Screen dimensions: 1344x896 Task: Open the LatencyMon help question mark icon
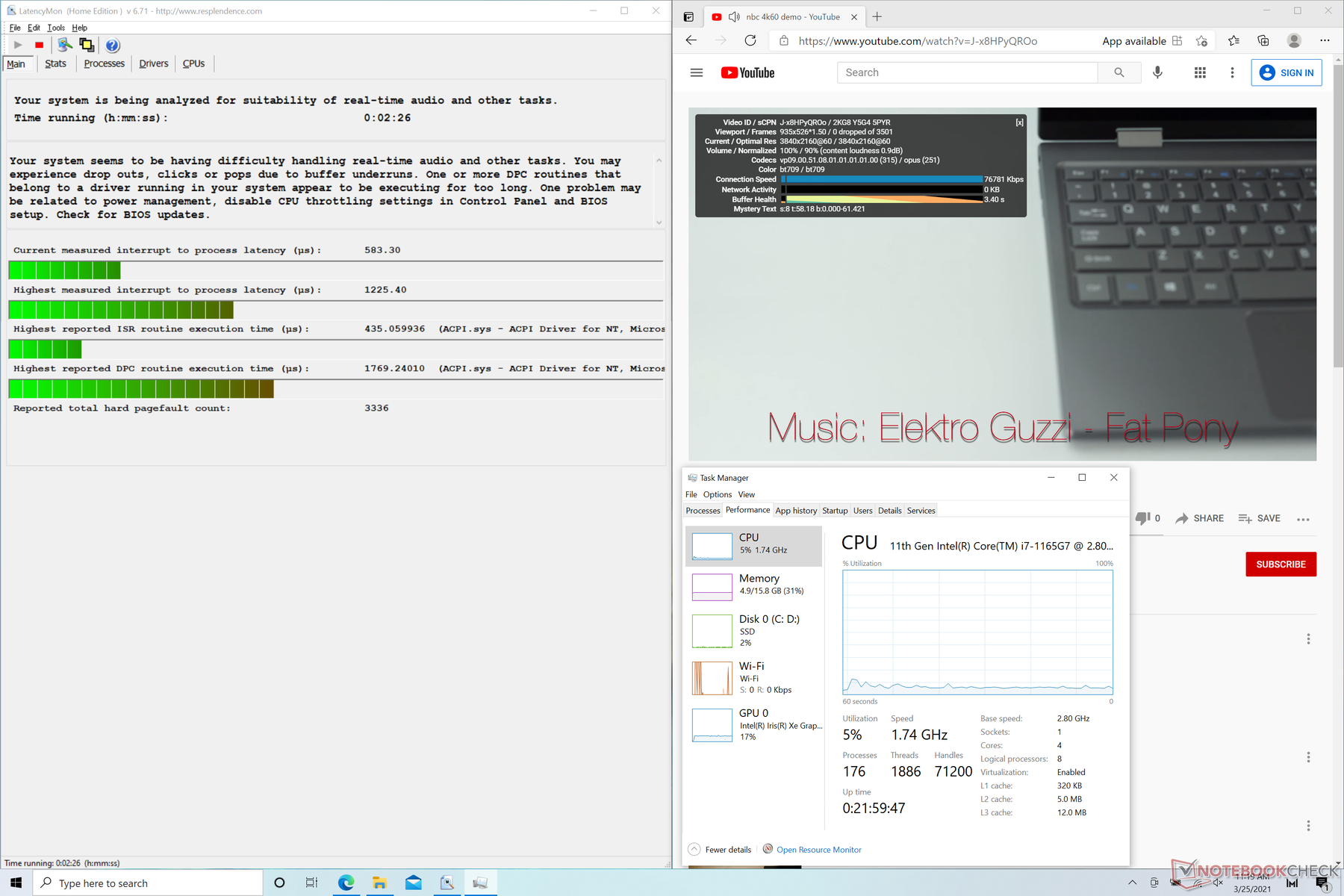tap(112, 46)
